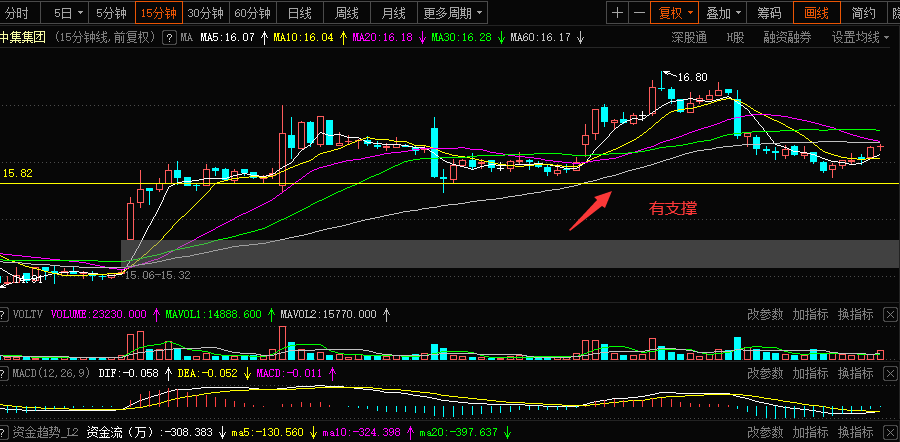Click the 16.80 high price marker
Image resolution: width=900 pixels, height=442 pixels.
click(x=692, y=77)
